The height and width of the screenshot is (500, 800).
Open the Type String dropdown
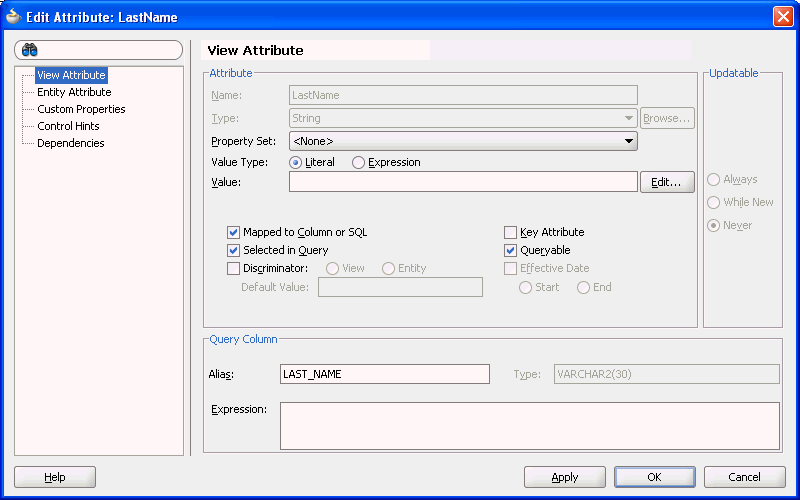463,118
